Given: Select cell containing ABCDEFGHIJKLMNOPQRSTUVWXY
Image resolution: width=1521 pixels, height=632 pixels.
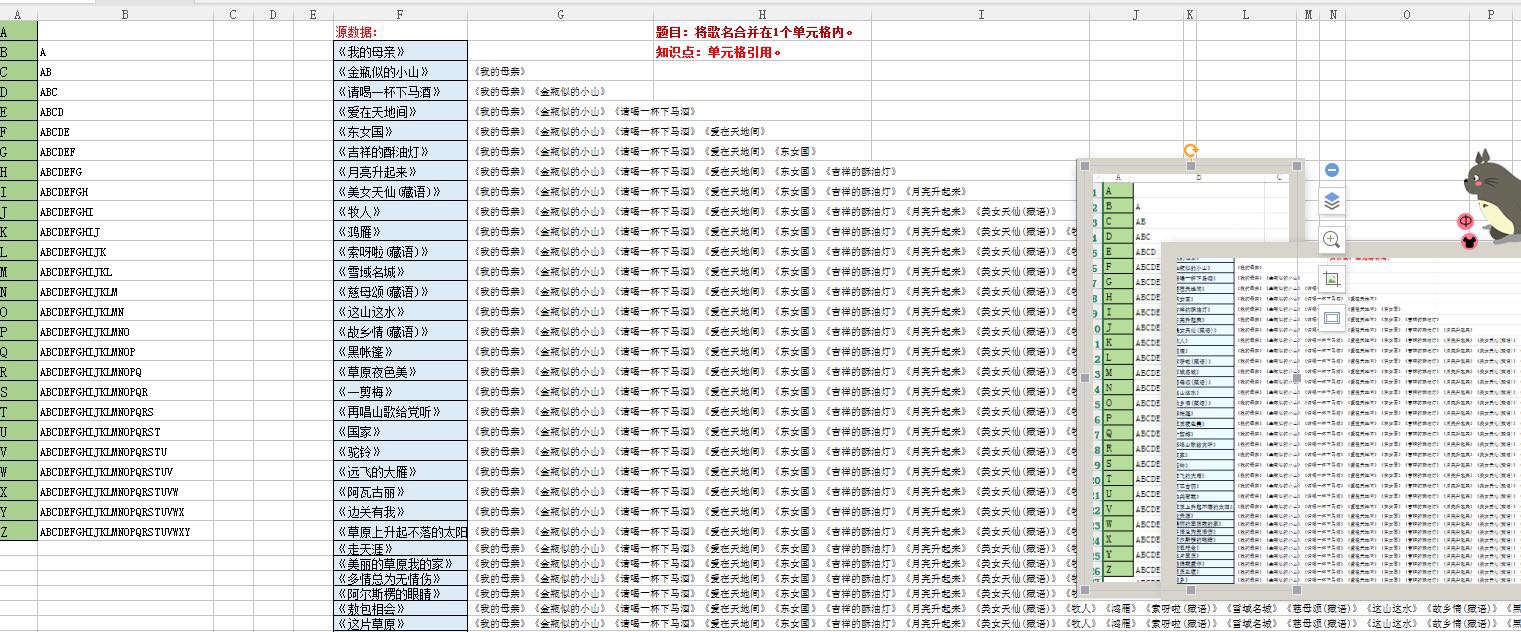Looking at the screenshot, I should tap(124, 532).
